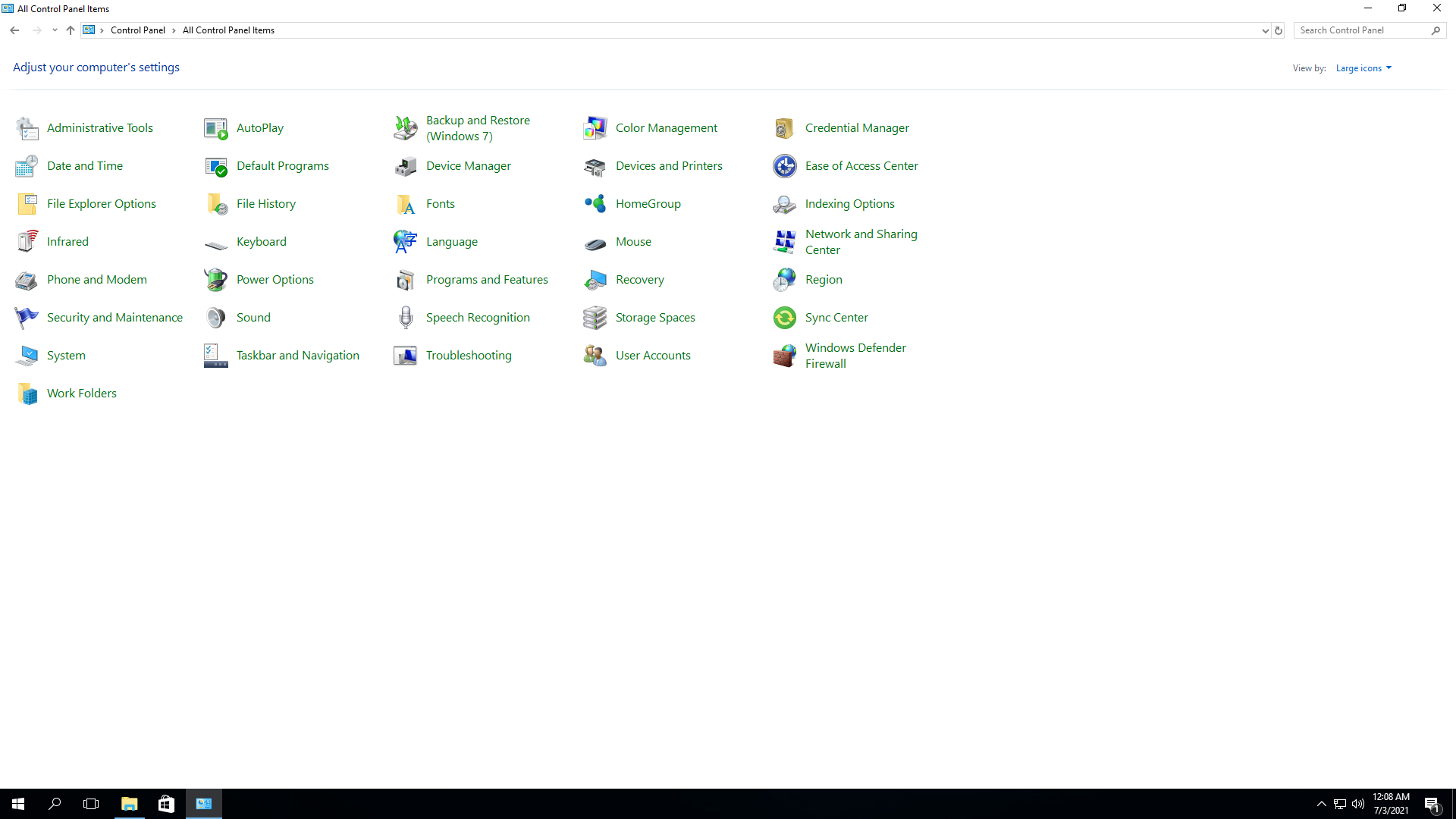Click the Control Panel breadcrumb item
Viewport: 1456px width, 819px height.
pyautogui.click(x=137, y=30)
